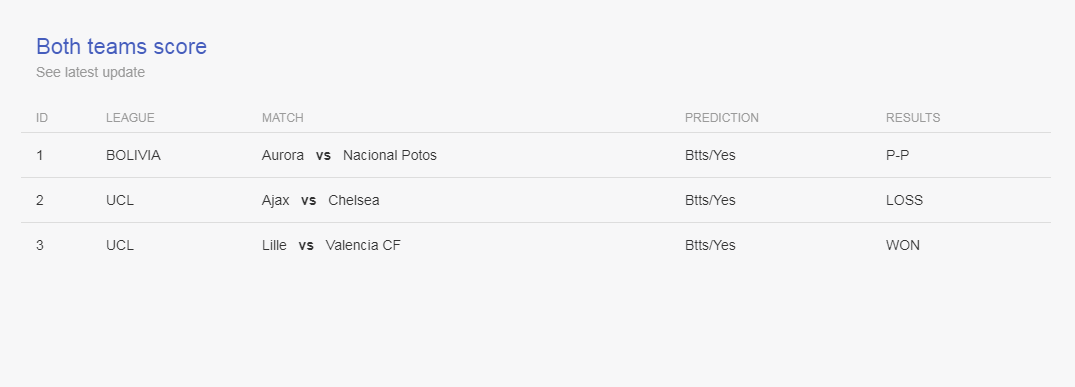
Task: Click Nacional Potos team name
Action: 389,155
